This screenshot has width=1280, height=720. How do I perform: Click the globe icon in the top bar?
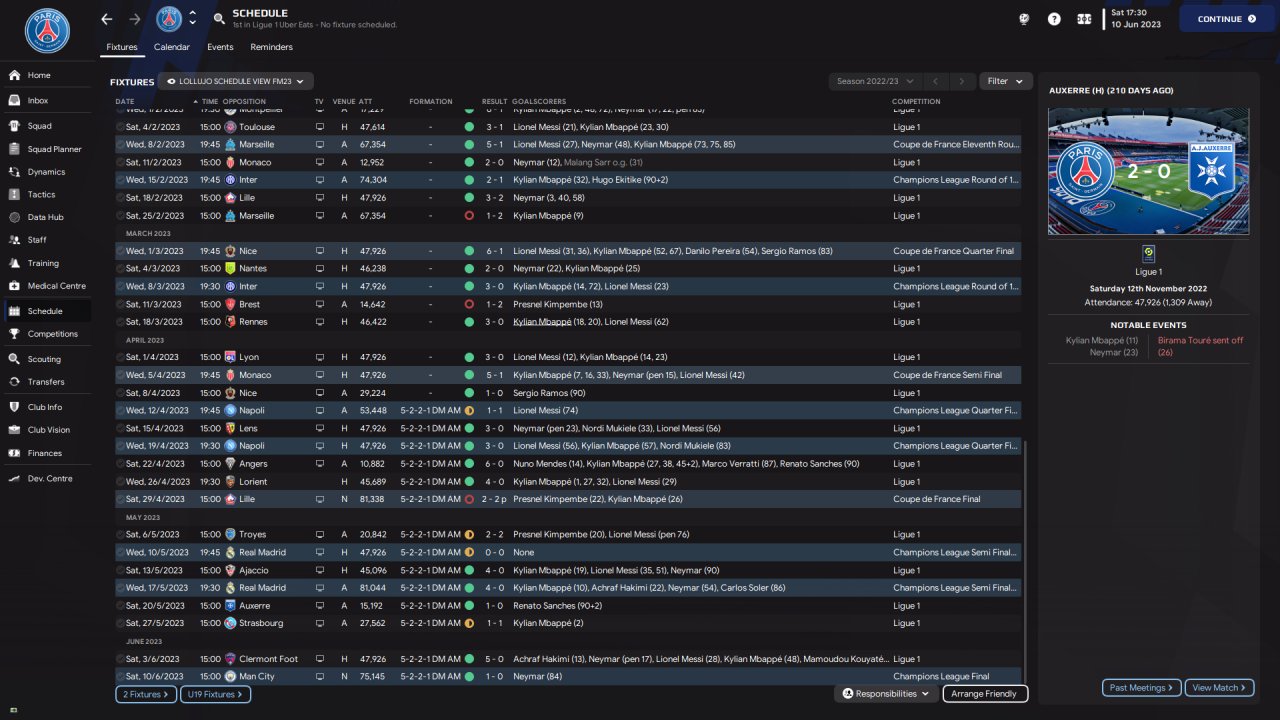(1024, 19)
